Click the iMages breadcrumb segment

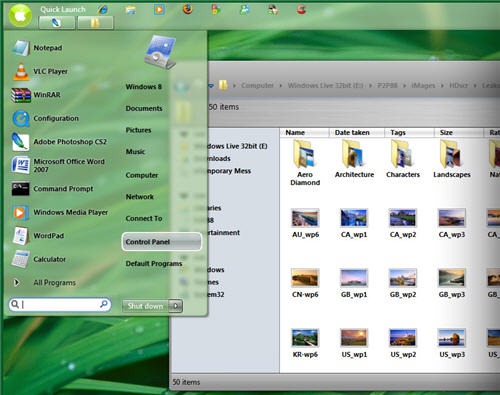pyautogui.click(x=423, y=86)
